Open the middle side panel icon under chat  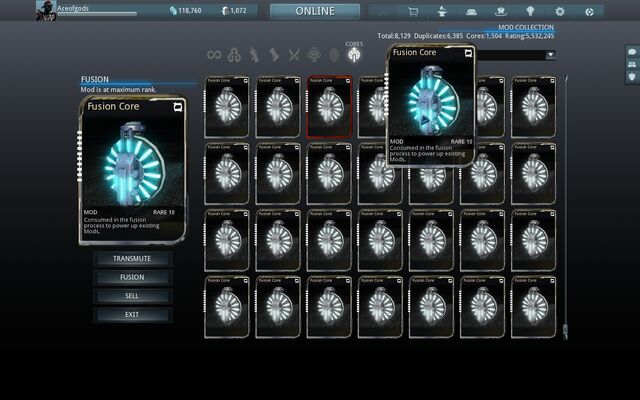point(632,64)
